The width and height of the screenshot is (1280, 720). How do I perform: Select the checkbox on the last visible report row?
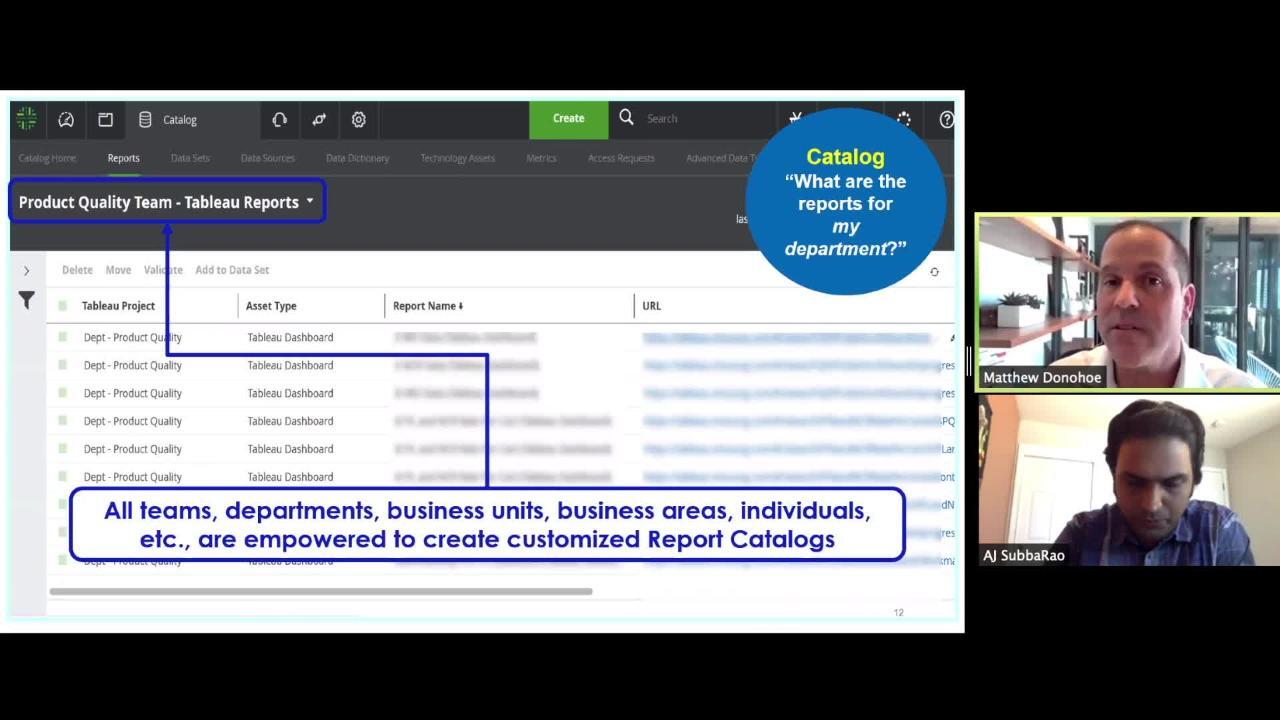click(x=62, y=561)
